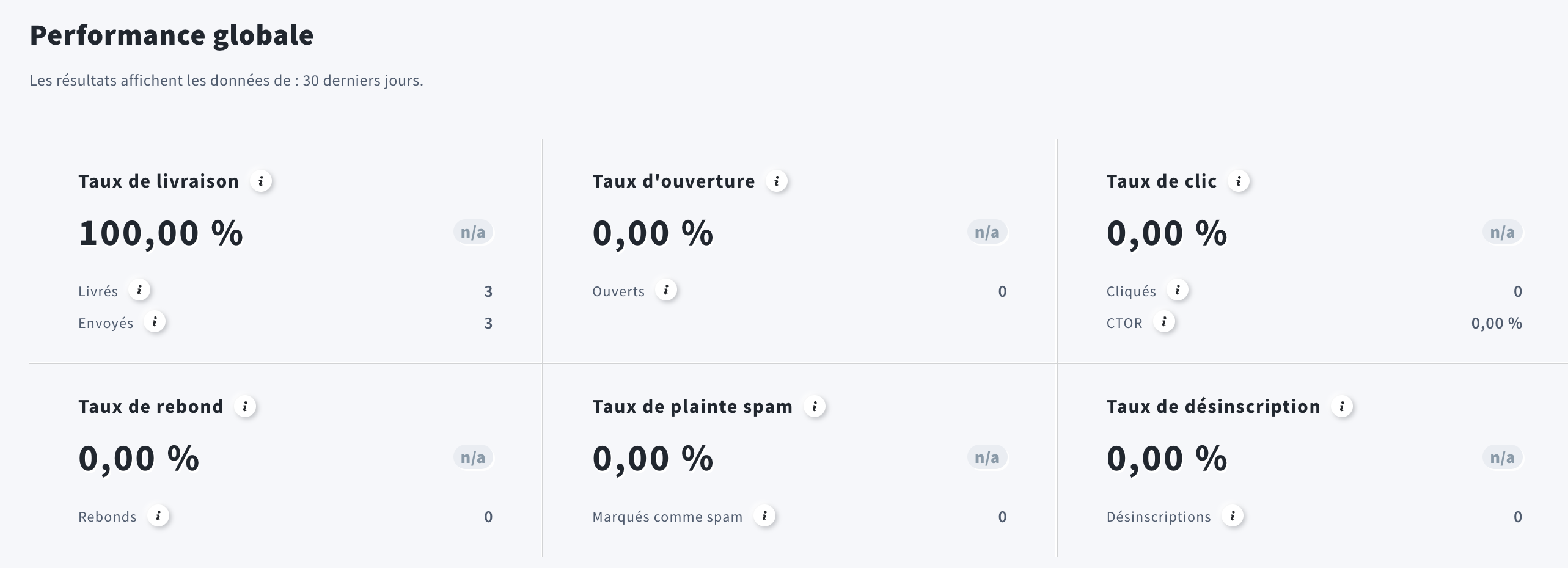This screenshot has width=1568, height=568.
Task: Click the Performance globale heading
Action: coord(172,35)
